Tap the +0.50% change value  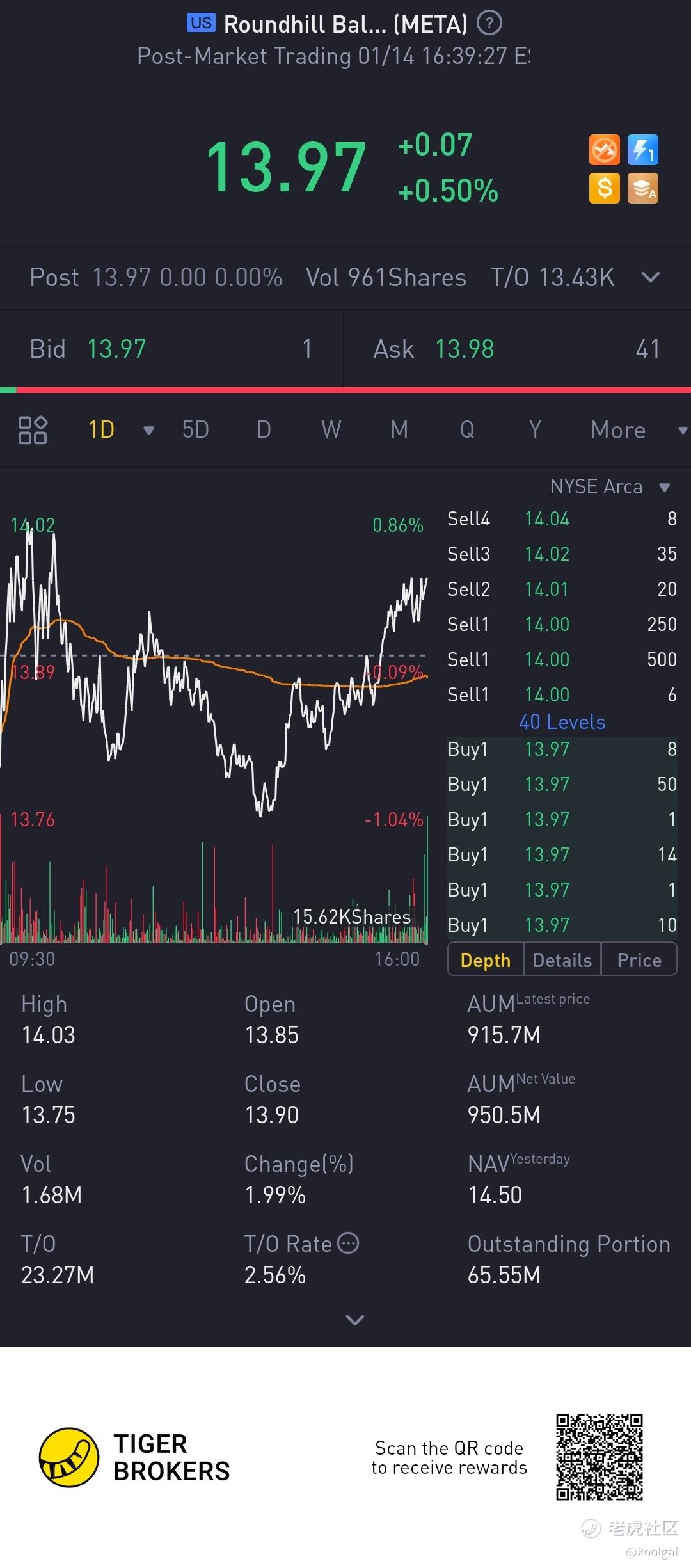click(x=448, y=191)
